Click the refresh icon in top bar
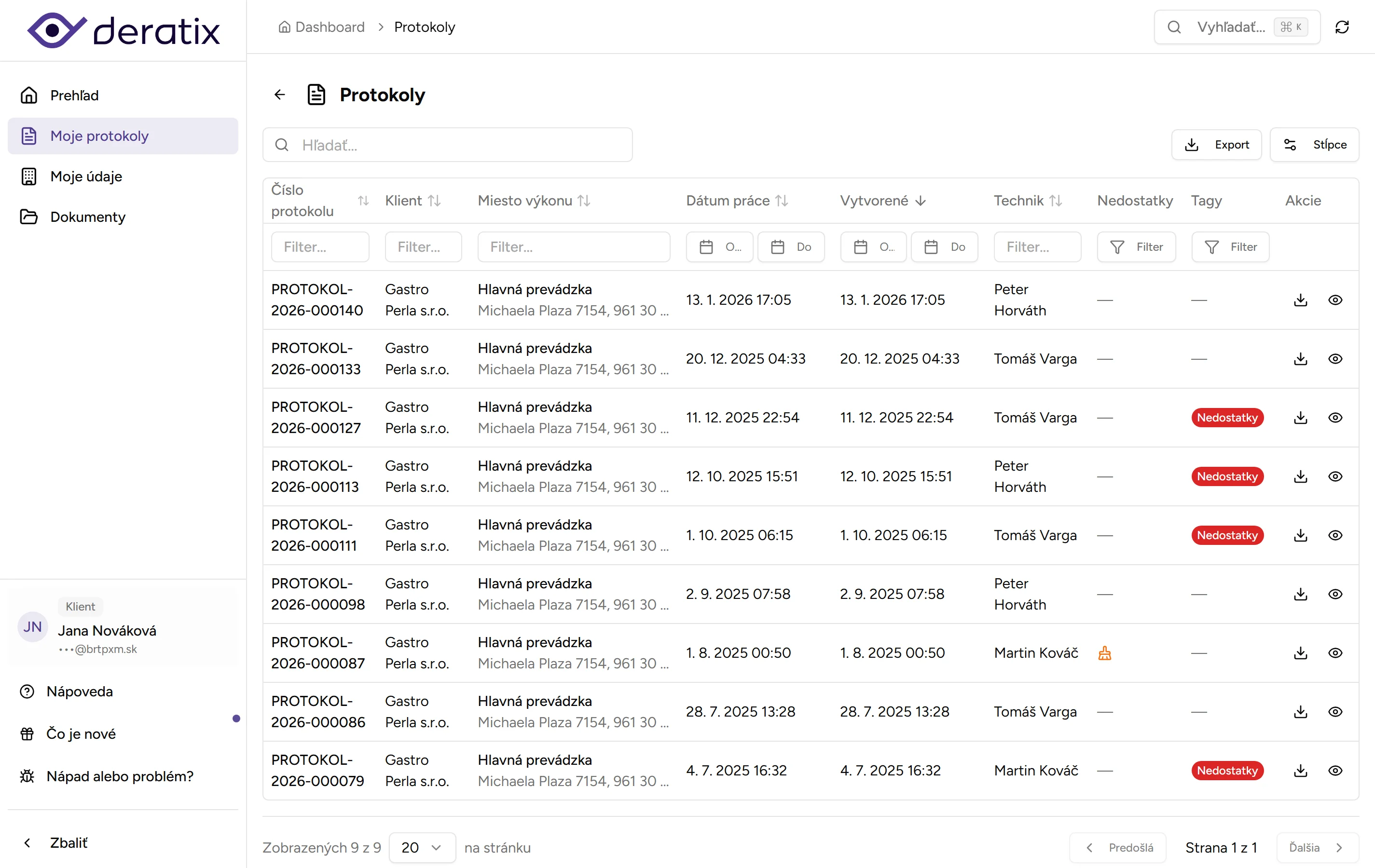Viewport: 1375px width, 868px height. [1342, 27]
